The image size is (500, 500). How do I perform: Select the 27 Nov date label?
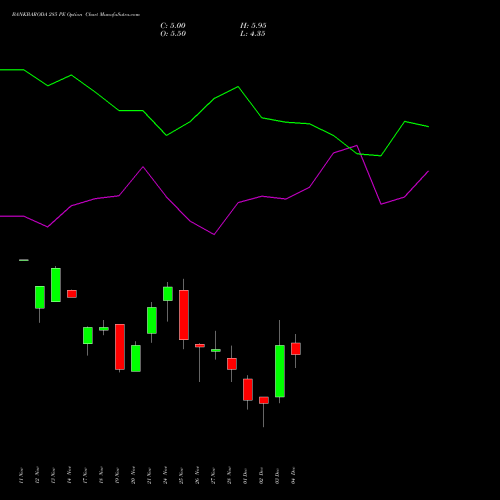(214, 475)
